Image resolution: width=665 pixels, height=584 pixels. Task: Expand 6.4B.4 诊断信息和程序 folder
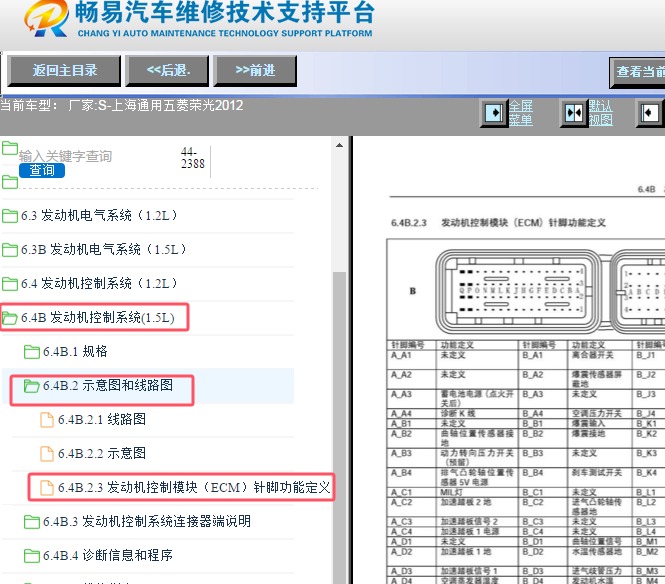108,555
